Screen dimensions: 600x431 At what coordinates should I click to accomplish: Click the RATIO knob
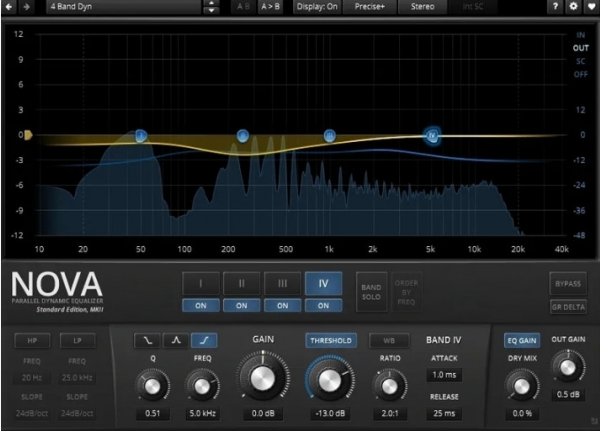click(x=390, y=386)
